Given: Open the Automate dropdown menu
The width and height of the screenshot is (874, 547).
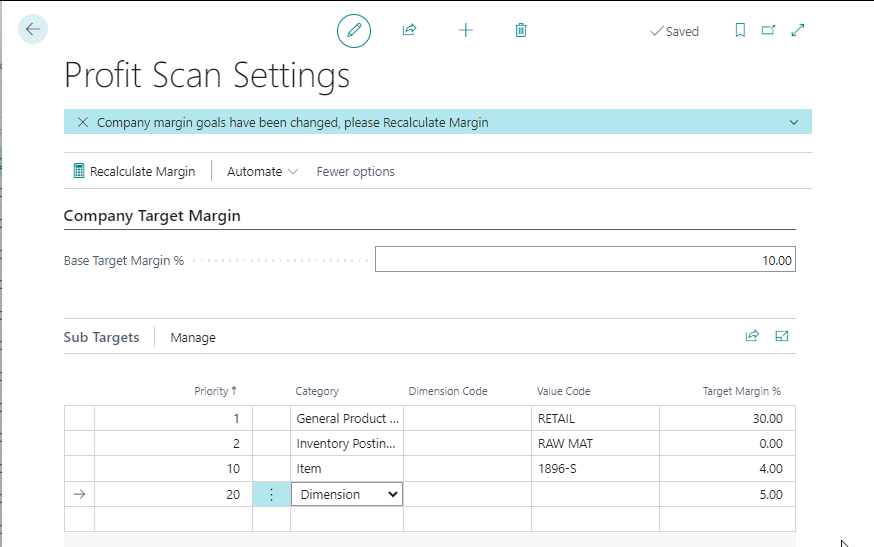Looking at the screenshot, I should point(262,171).
